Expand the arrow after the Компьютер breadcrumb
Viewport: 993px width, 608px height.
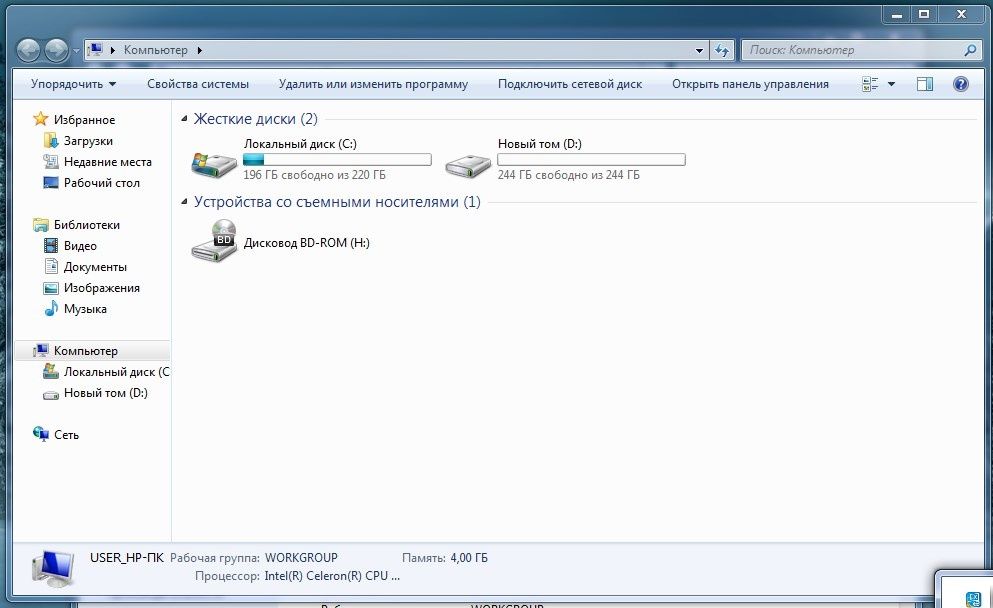199,50
